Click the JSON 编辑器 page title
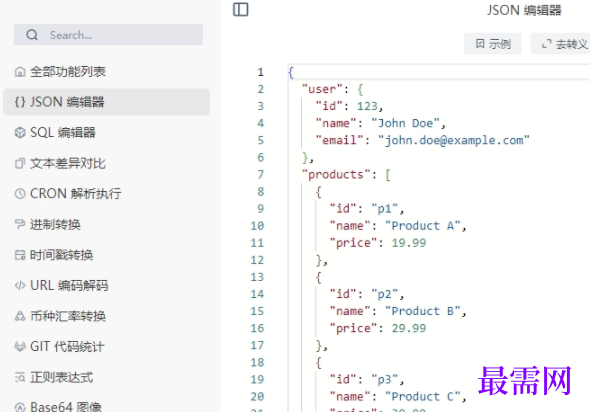Screen dimensions: 590x412 click(524, 10)
